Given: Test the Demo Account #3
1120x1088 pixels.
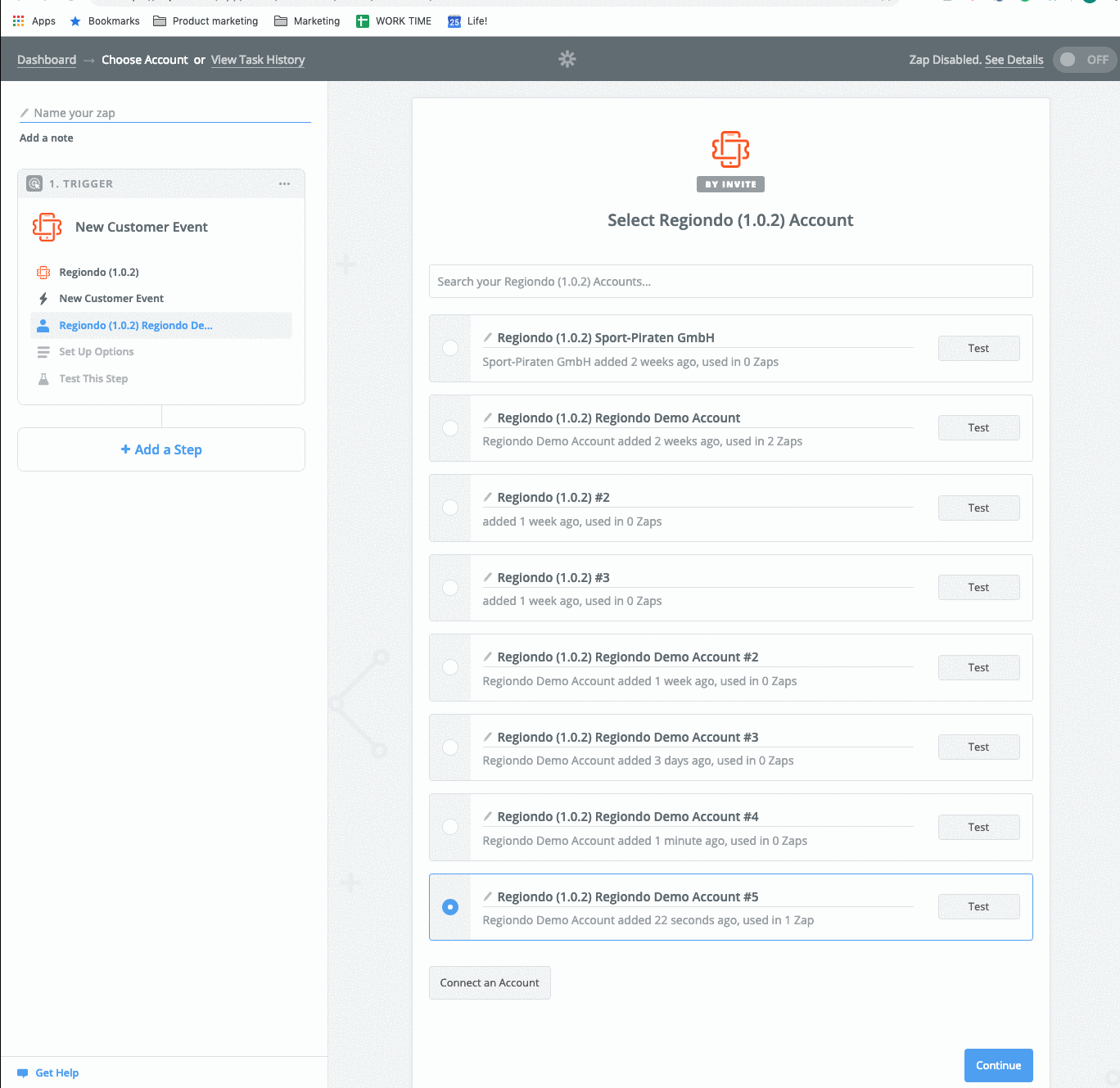Looking at the screenshot, I should (979, 747).
